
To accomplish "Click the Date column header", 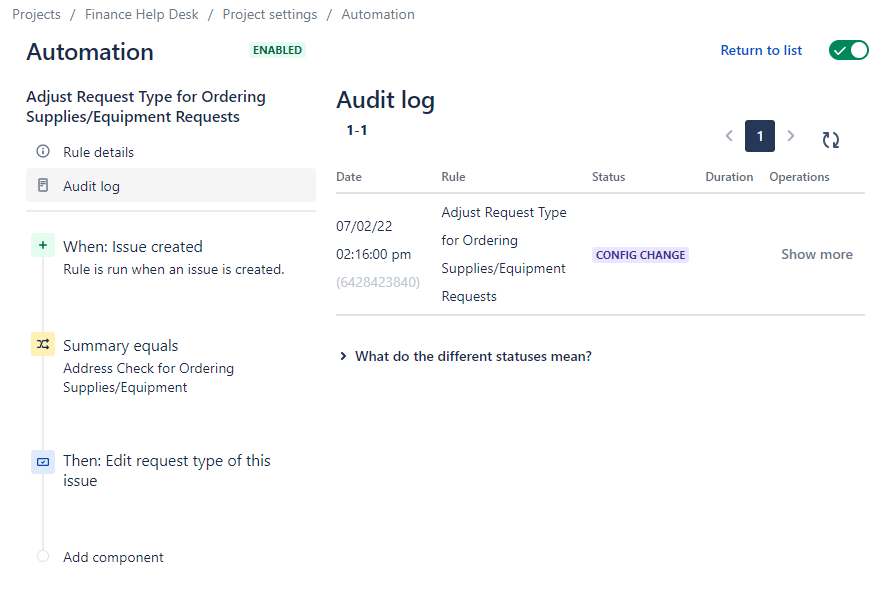I will pyautogui.click(x=349, y=177).
